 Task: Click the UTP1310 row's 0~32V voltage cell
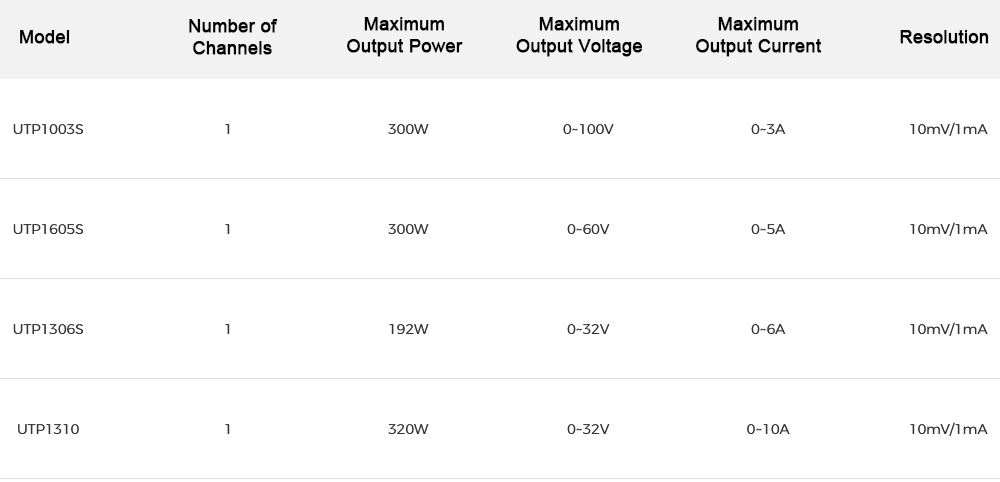click(588, 429)
